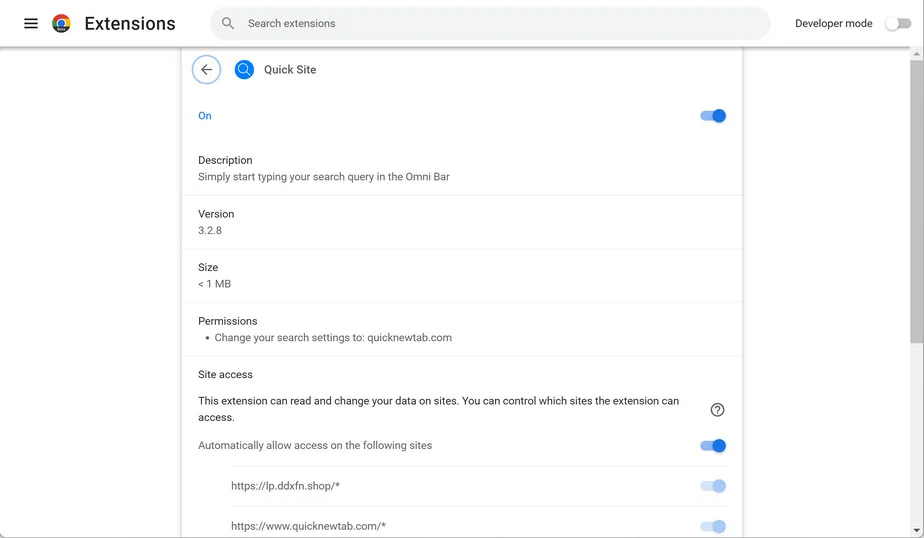Turn off the Quick Site extension toggle

(713, 116)
